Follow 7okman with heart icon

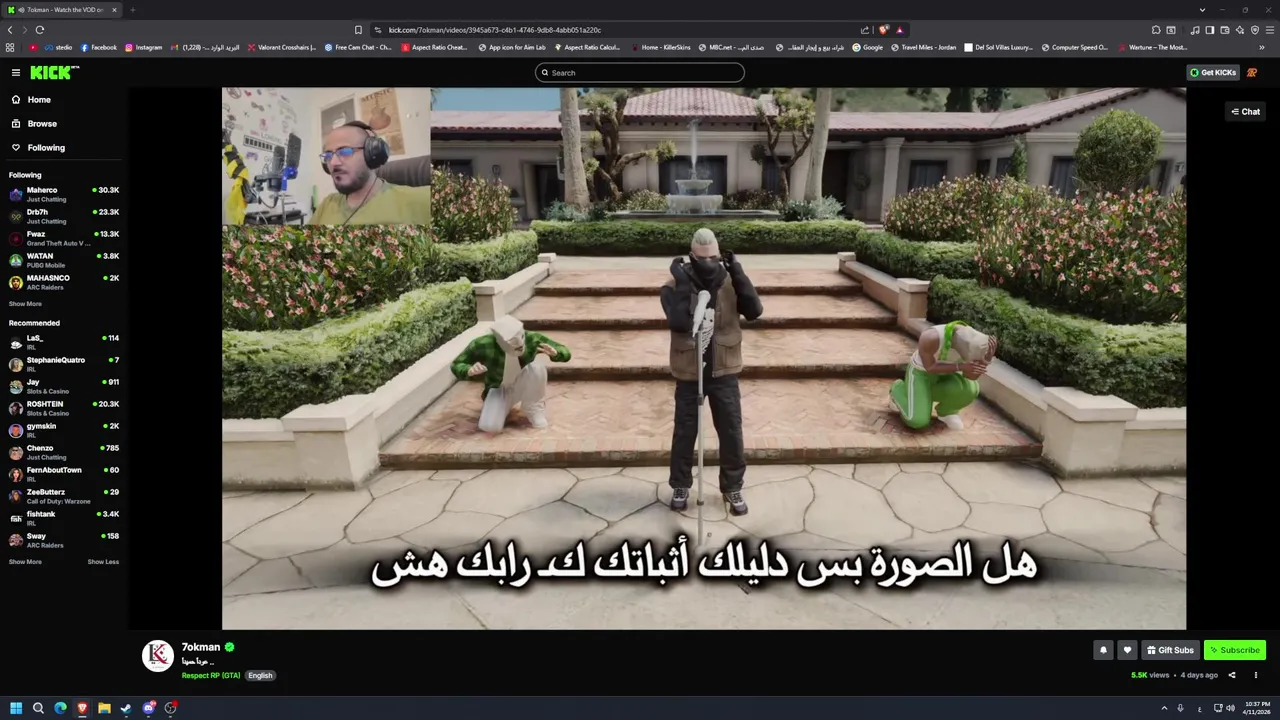tap(1127, 650)
